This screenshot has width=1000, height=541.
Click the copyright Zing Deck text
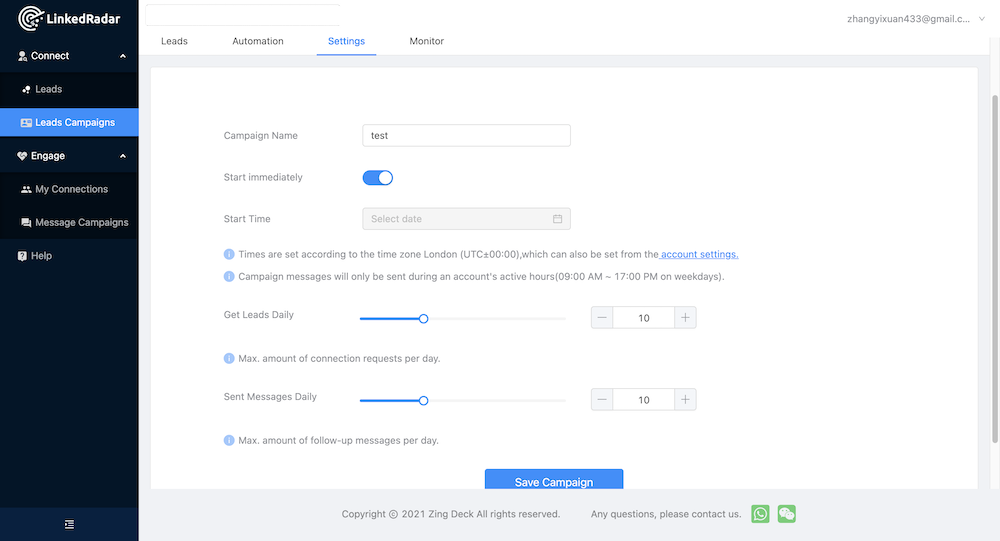point(450,514)
